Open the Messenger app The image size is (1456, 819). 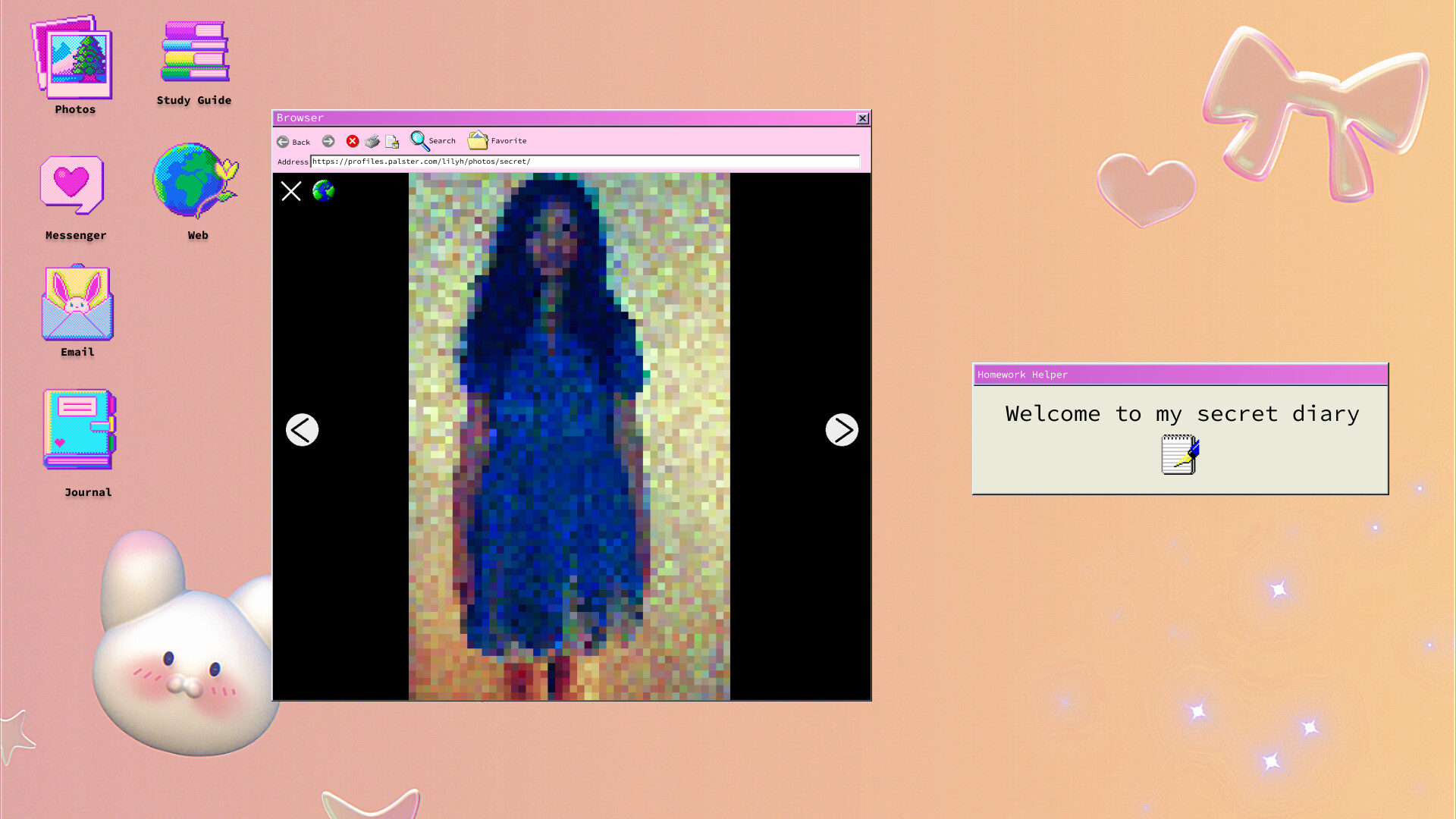(x=74, y=186)
